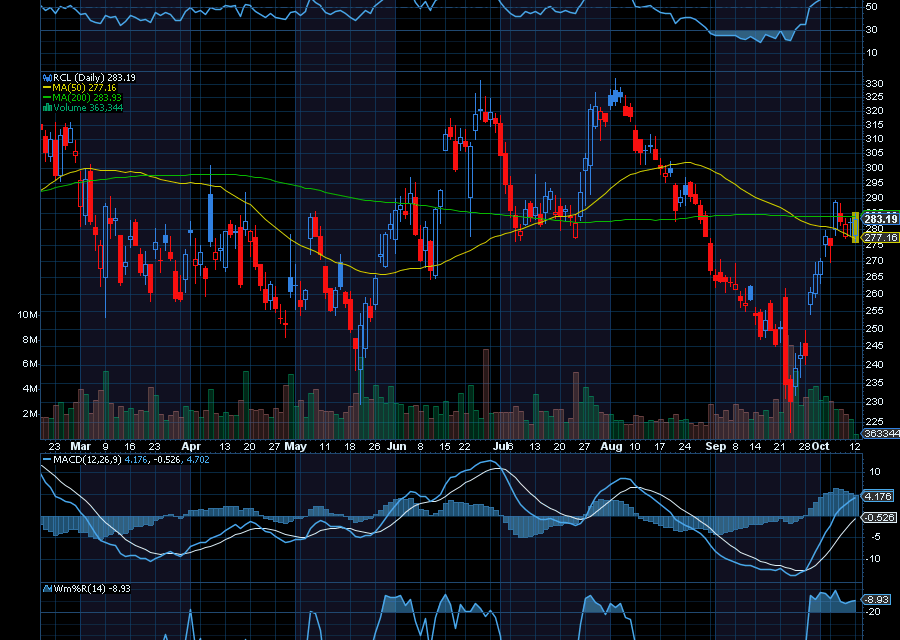Select the MACD(12,26,9) indicator label
Screen dimensions: 900x640
pos(87,460)
